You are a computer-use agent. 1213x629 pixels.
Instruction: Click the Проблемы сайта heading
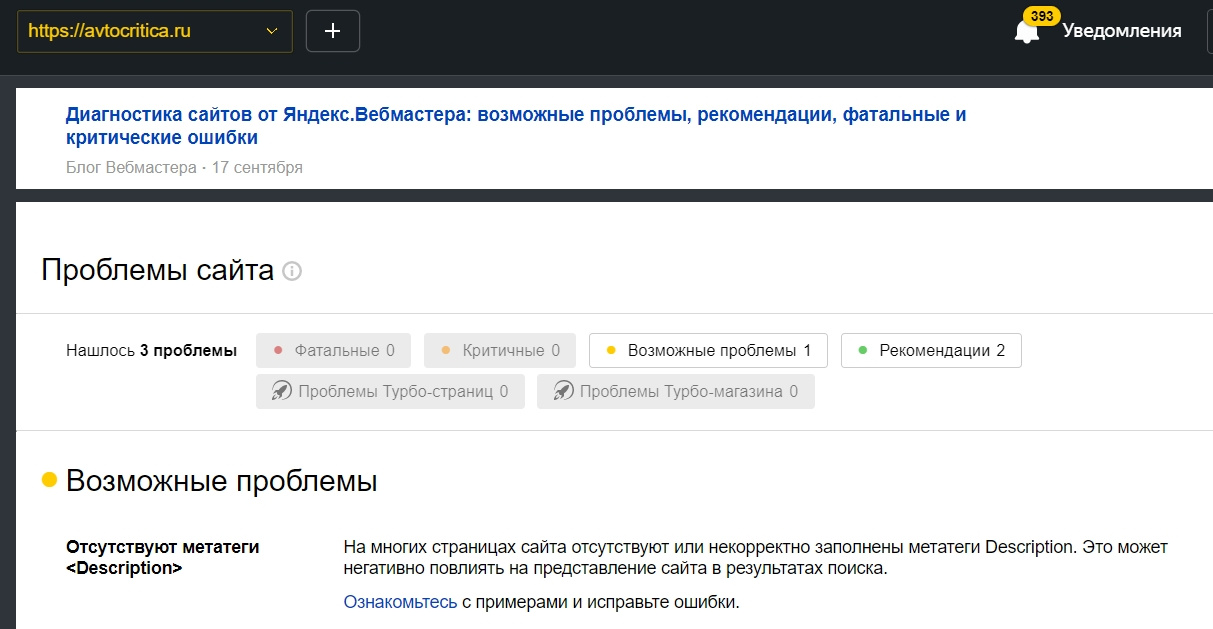pyautogui.click(x=157, y=270)
